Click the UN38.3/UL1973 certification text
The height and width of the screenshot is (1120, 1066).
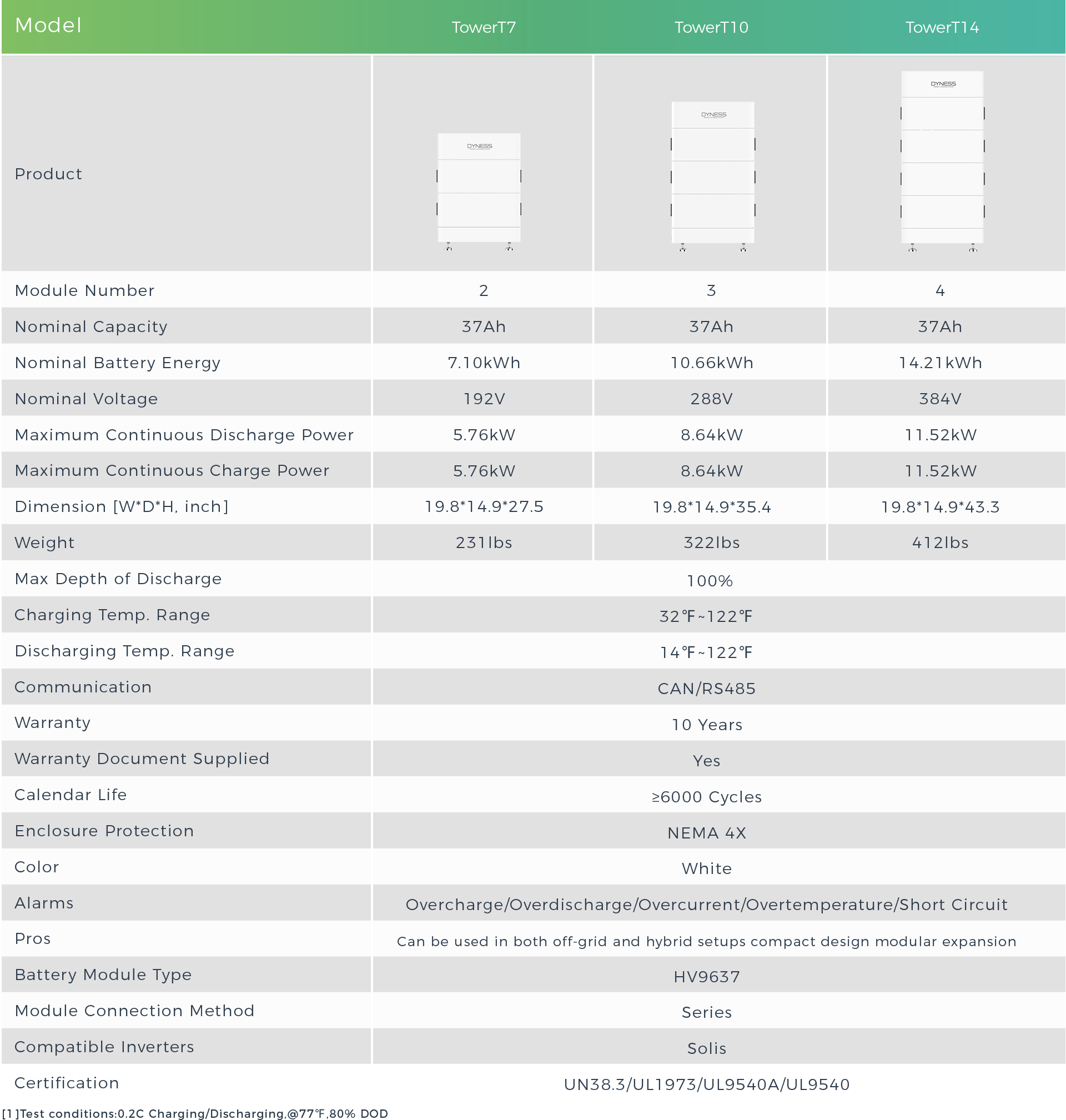pyautogui.click(x=706, y=1084)
